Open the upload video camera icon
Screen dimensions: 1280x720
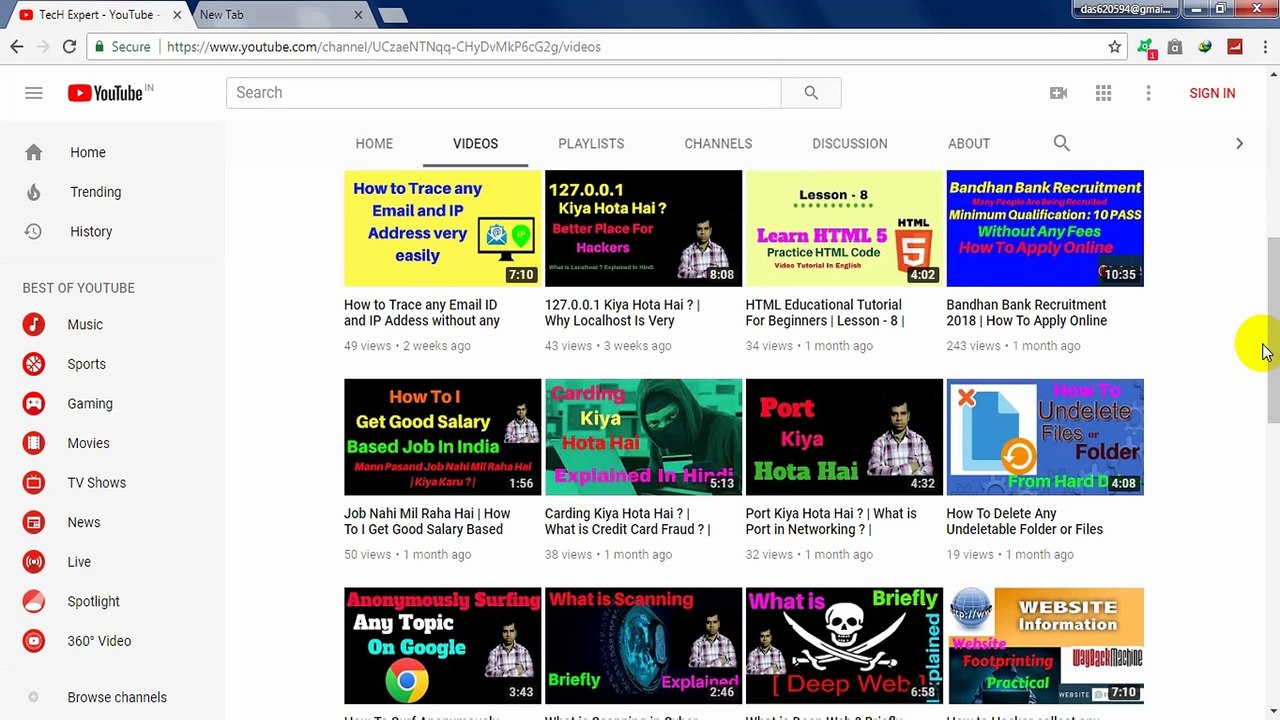1058,93
